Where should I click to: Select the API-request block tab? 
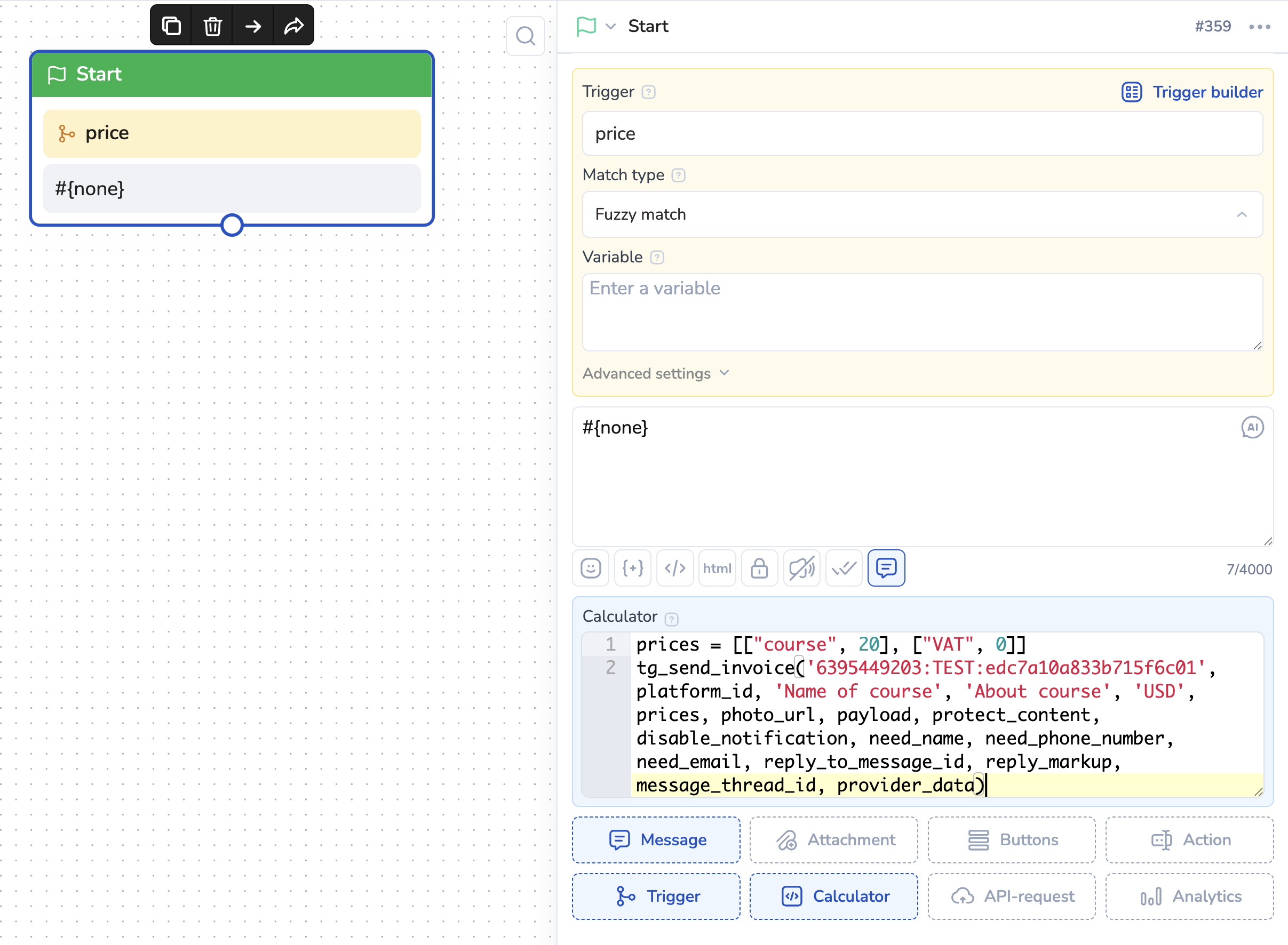[1011, 896]
